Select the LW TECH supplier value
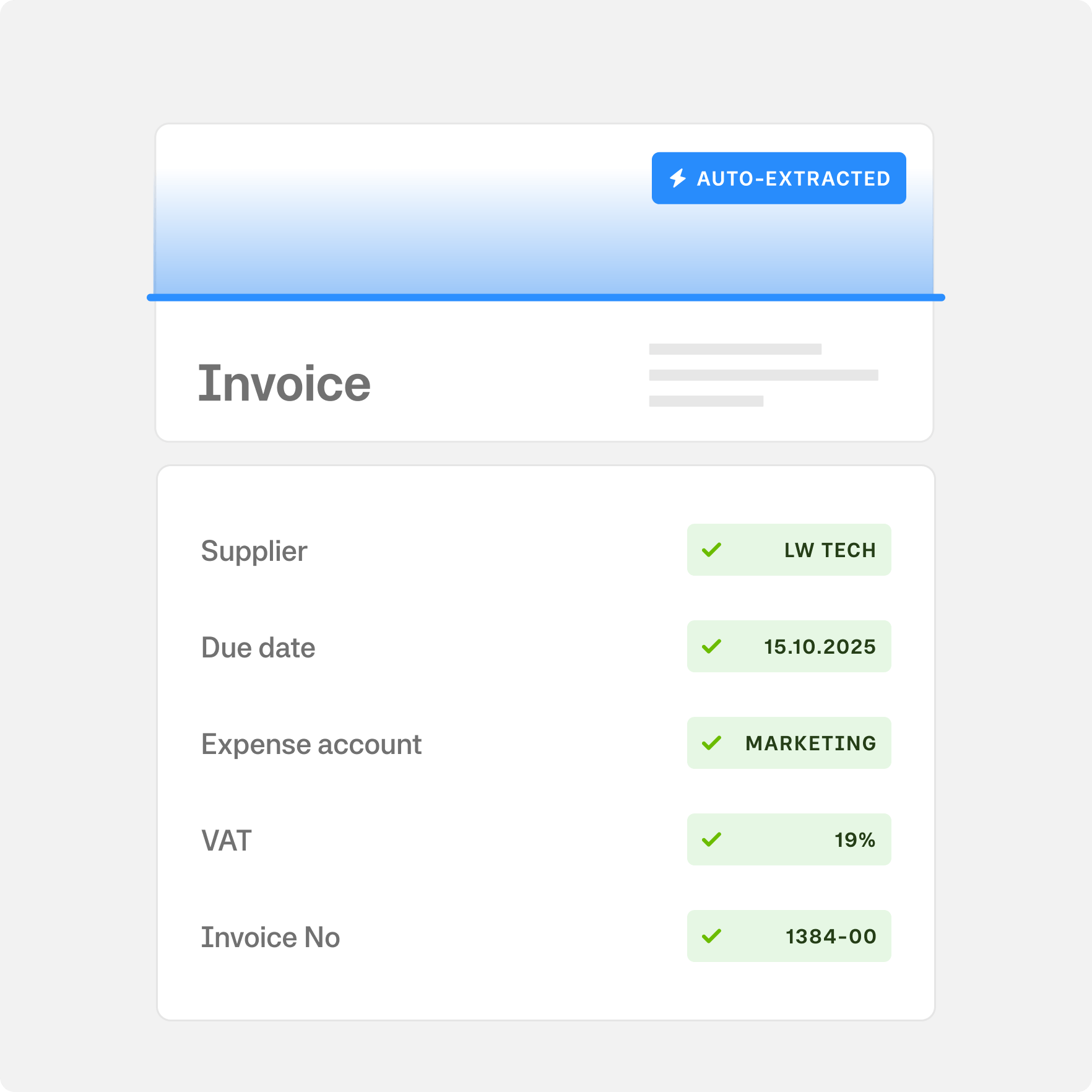The height and width of the screenshot is (1092, 1092). [830, 550]
